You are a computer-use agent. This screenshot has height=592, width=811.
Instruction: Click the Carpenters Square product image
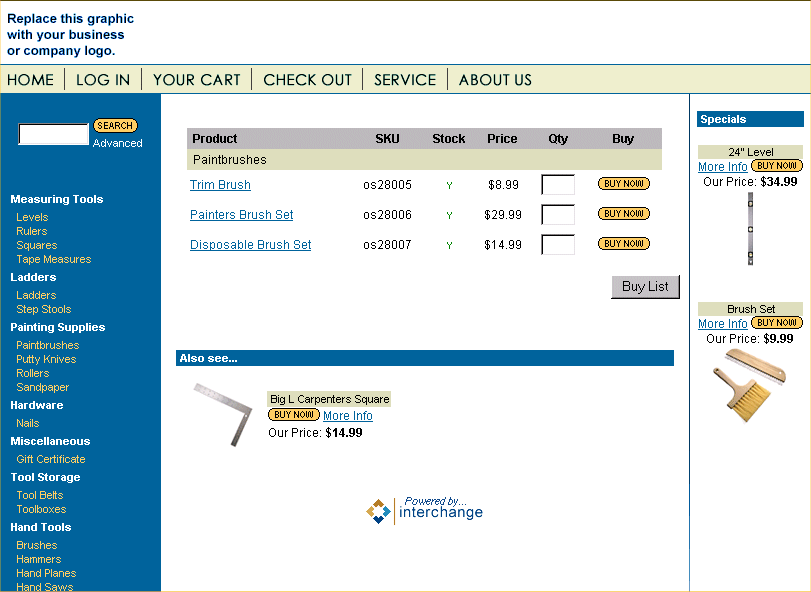222,414
